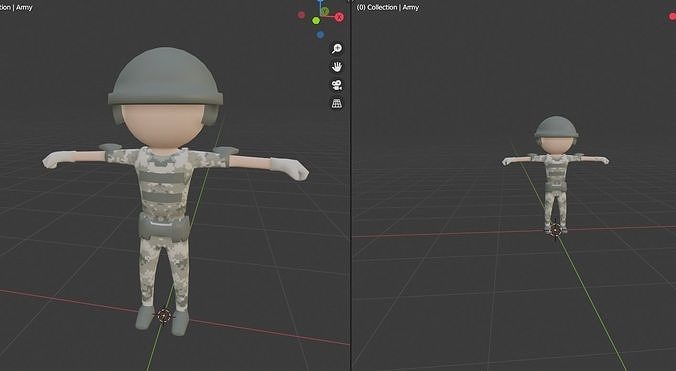Image resolution: width=676 pixels, height=371 pixels.
Task: Click the red X axis on the gizmo
Action: tap(339, 17)
